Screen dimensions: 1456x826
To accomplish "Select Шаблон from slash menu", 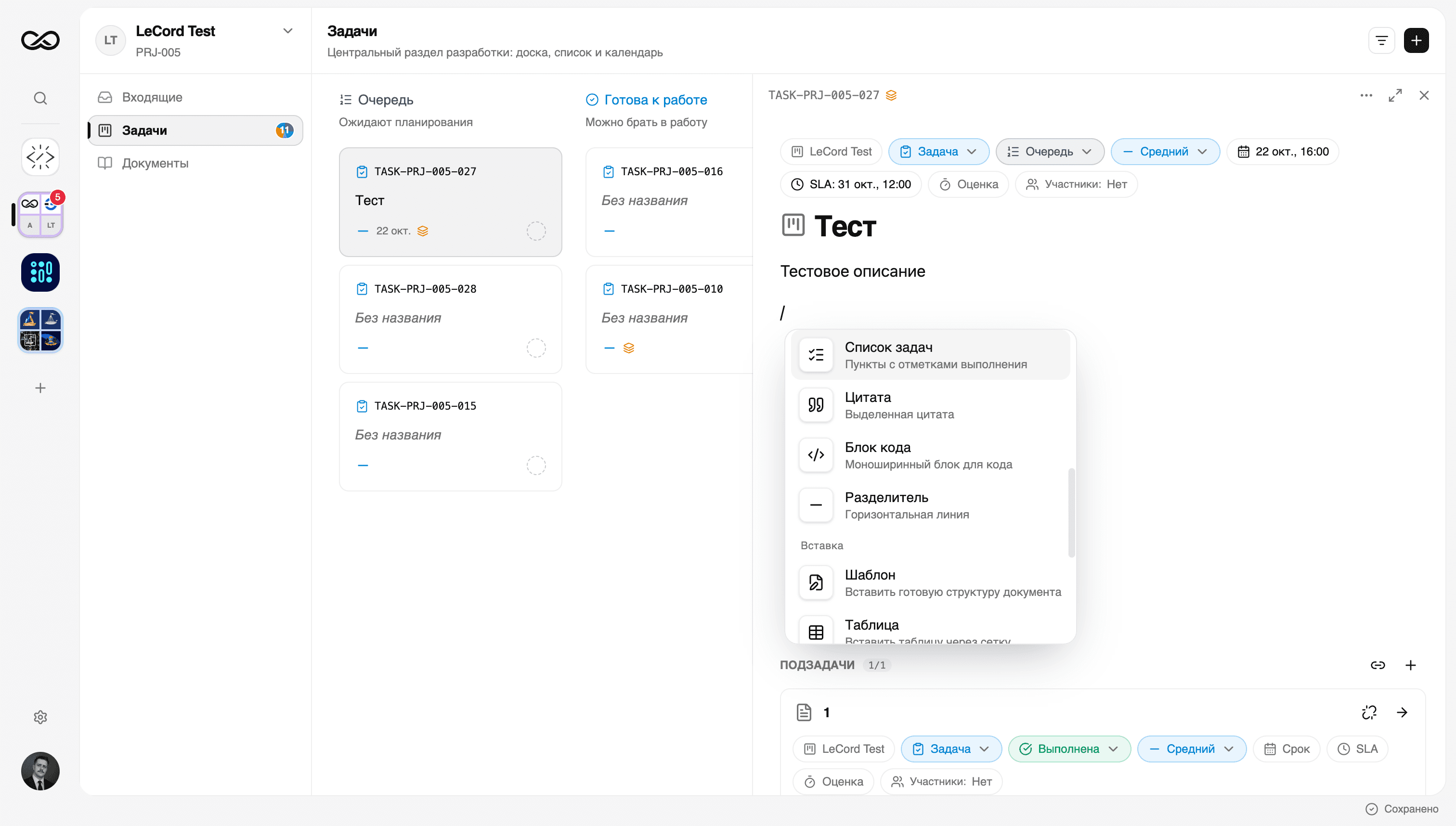I will [x=930, y=582].
